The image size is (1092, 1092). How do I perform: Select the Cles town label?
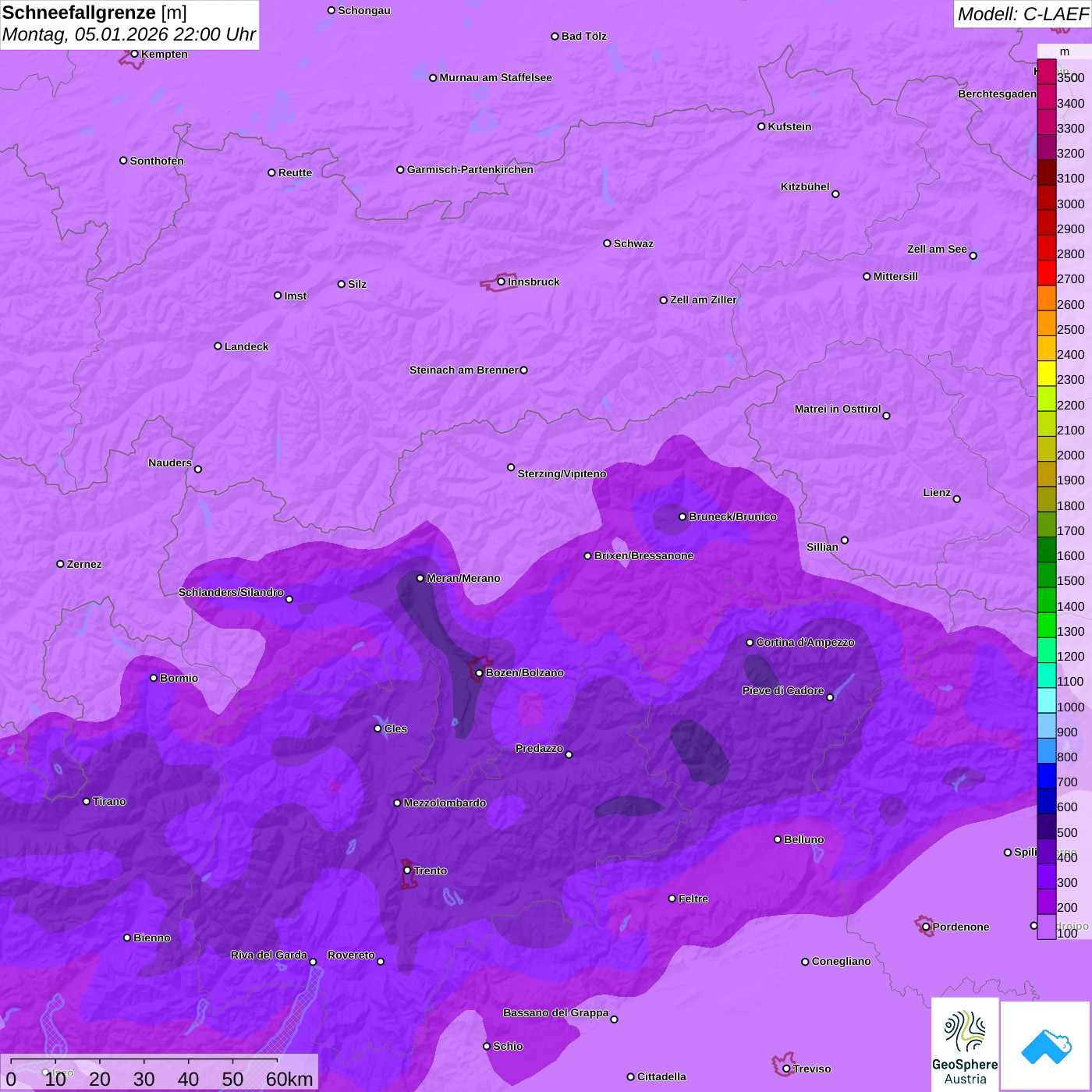pos(395,729)
